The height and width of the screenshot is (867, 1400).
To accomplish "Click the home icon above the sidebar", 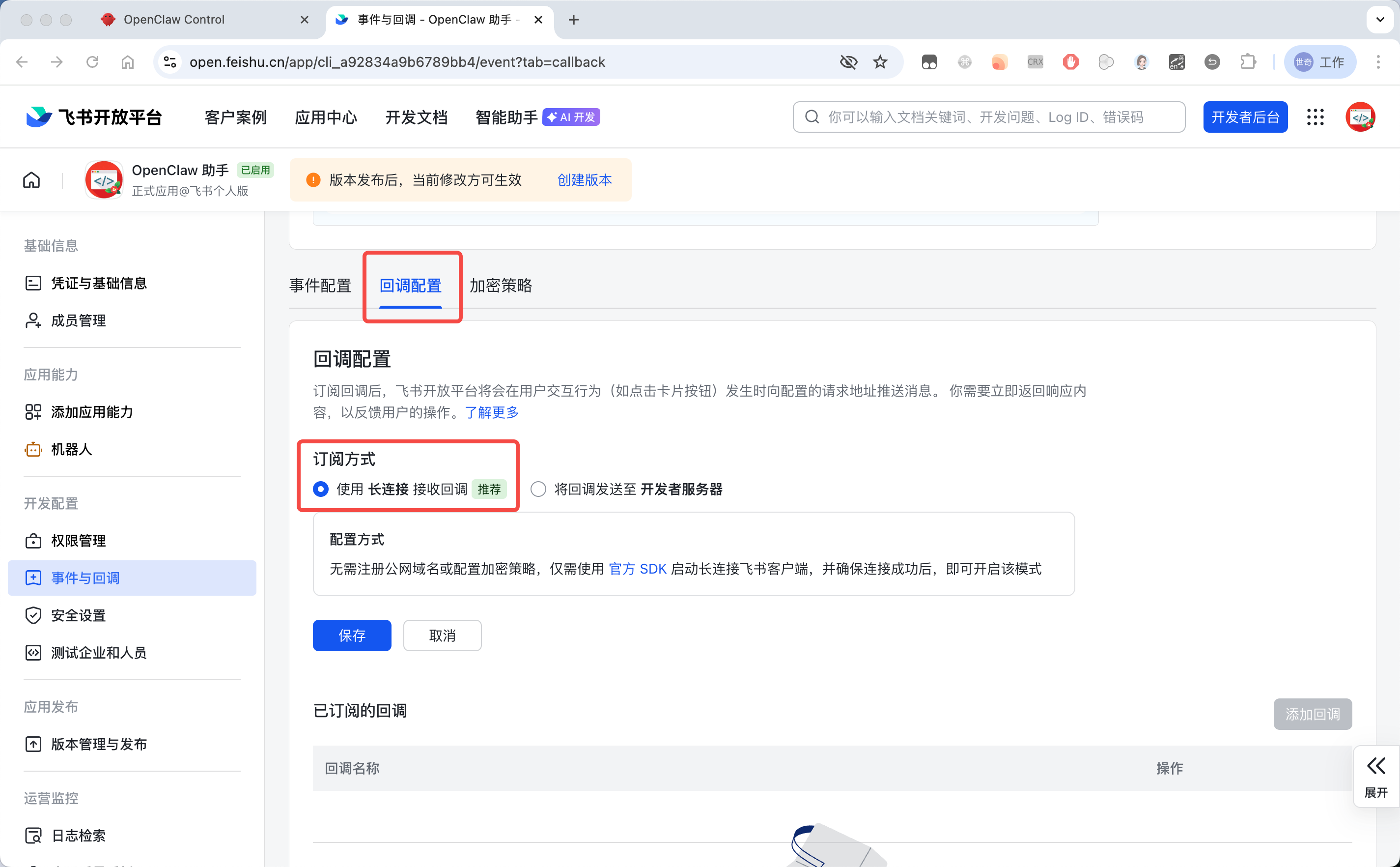I will [31, 179].
